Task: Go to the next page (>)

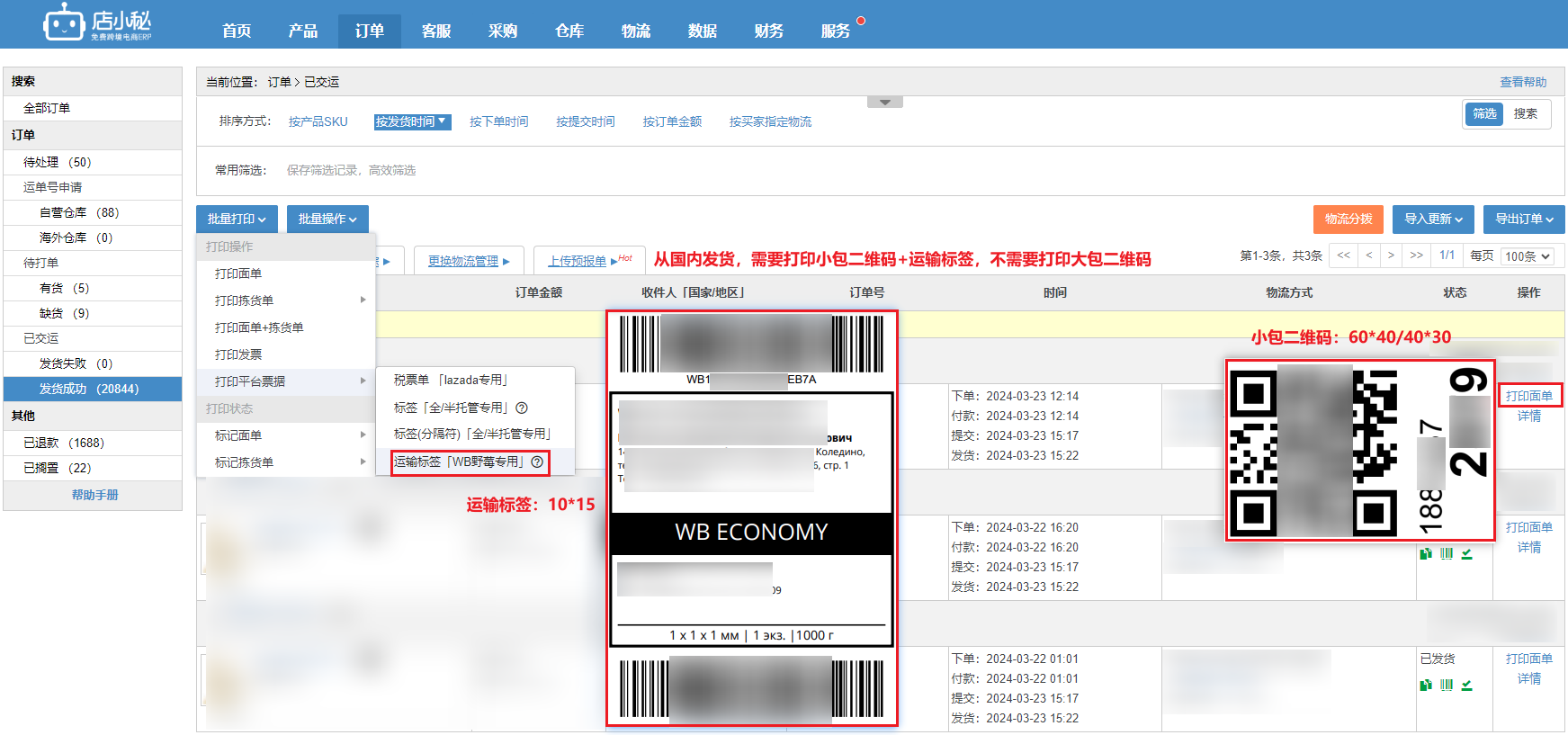Action: coord(1392,255)
